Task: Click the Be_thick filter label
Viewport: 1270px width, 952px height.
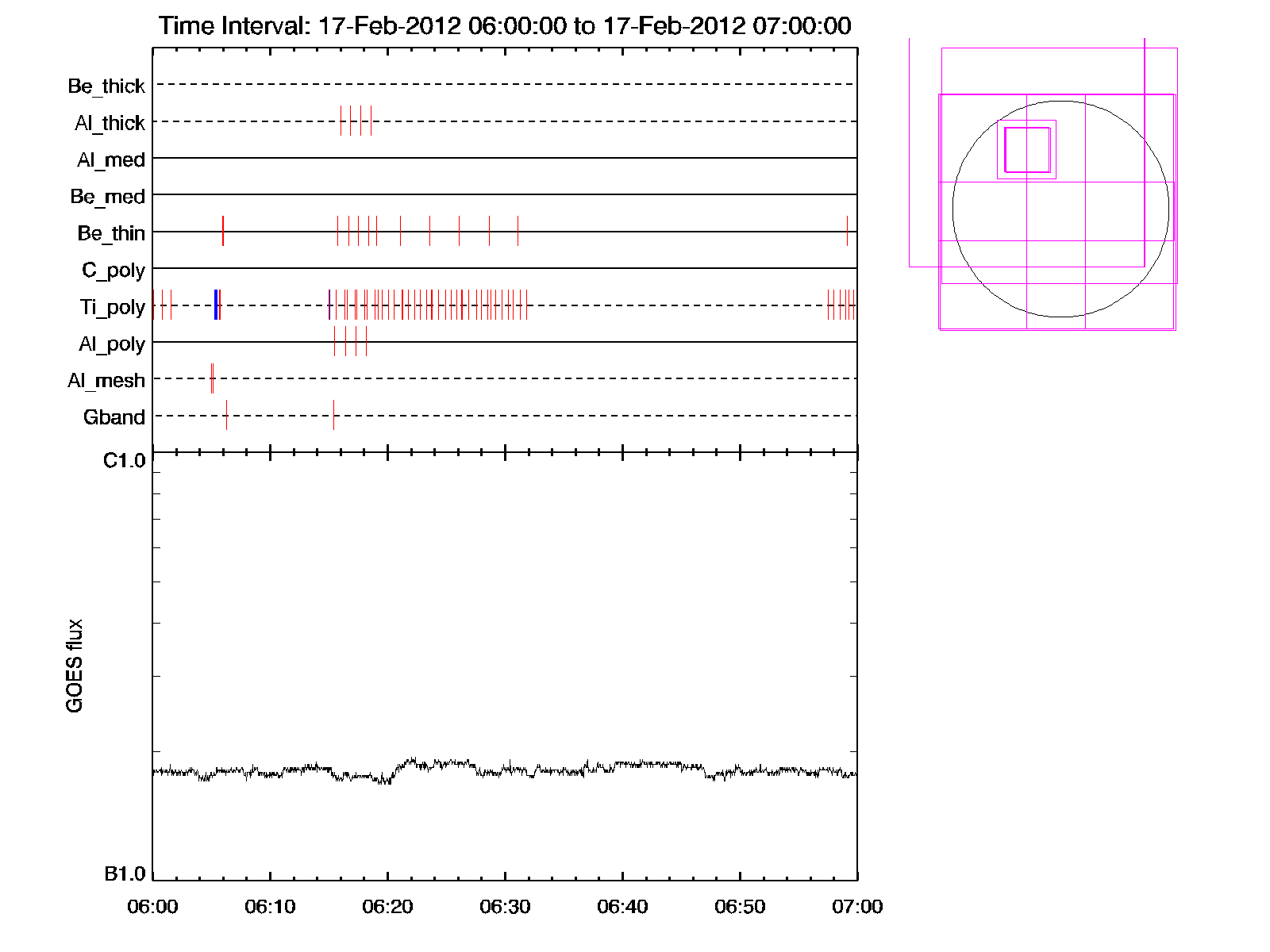Action: [x=106, y=86]
